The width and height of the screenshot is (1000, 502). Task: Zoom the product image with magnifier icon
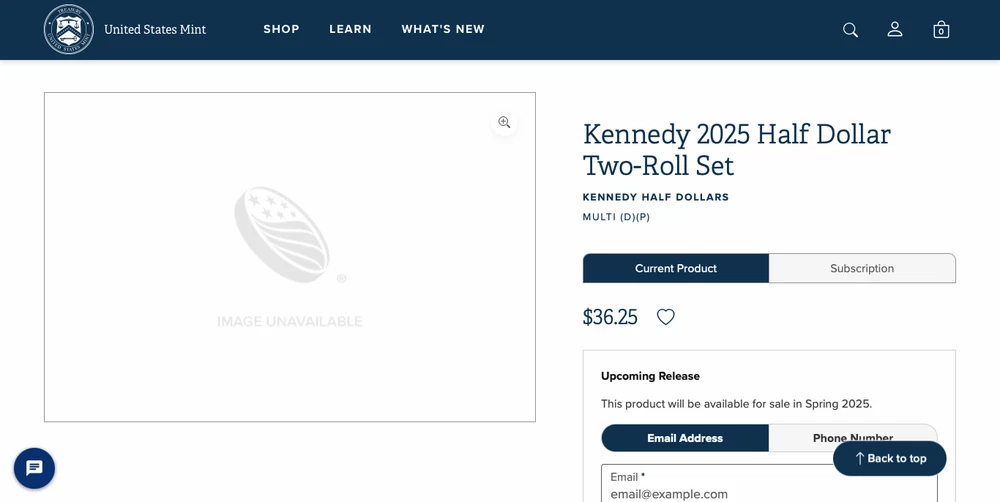point(504,122)
